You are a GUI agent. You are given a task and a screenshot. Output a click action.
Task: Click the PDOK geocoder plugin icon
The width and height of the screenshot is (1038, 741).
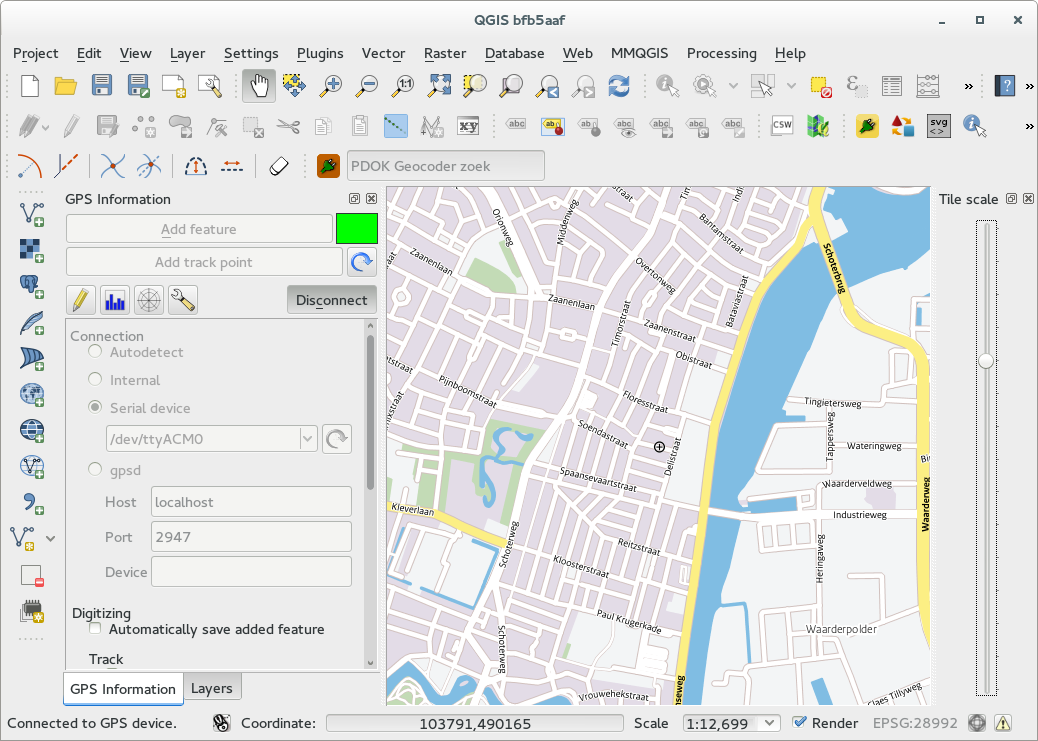point(328,166)
